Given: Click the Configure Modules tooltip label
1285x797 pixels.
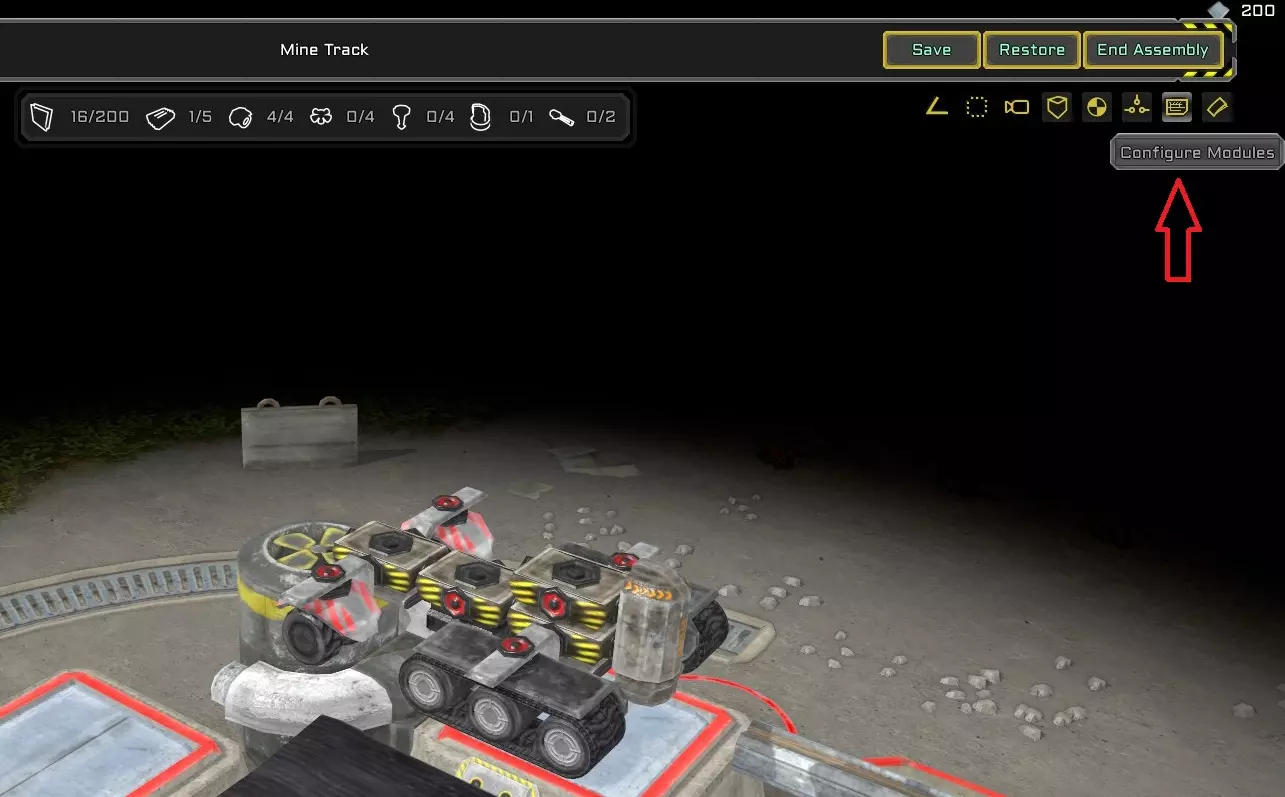Looking at the screenshot, I should [x=1197, y=153].
